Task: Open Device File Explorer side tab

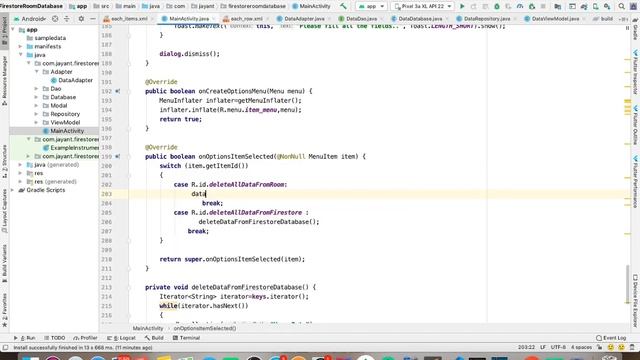Action: click(636, 300)
